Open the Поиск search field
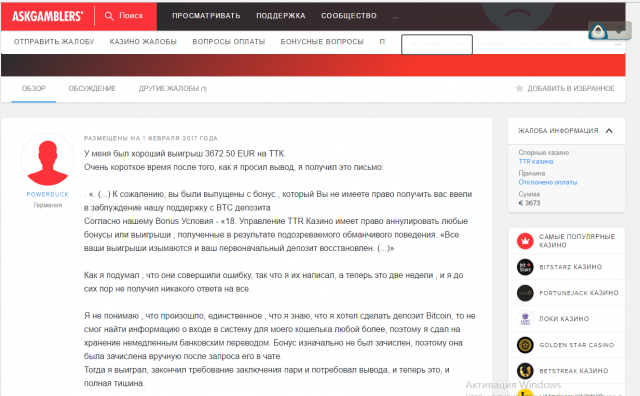Viewport: 640px width, 396px height. (x=124, y=16)
